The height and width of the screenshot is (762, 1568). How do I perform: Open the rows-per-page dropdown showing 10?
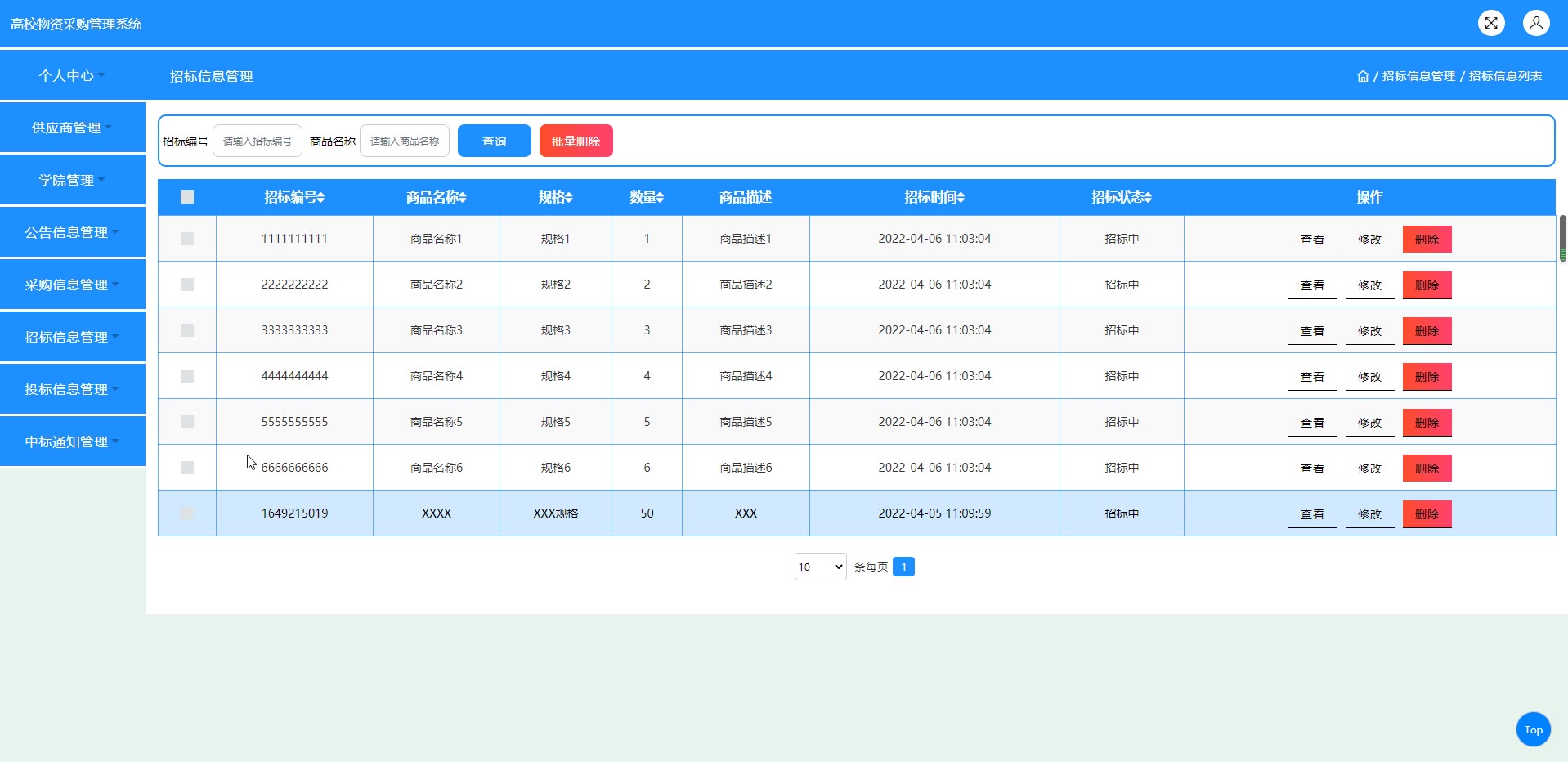coord(820,567)
